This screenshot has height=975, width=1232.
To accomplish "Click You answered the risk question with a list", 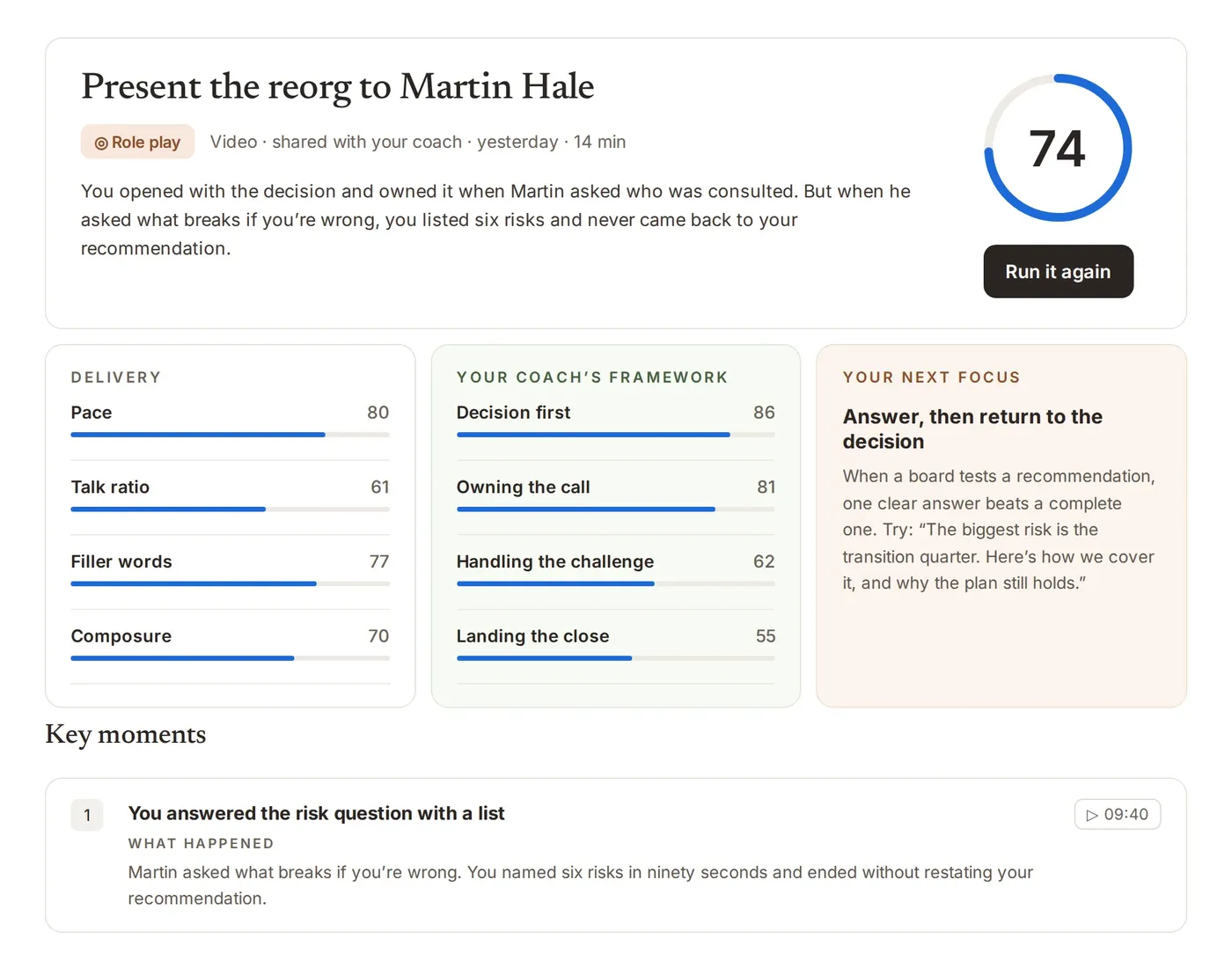I will (316, 813).
